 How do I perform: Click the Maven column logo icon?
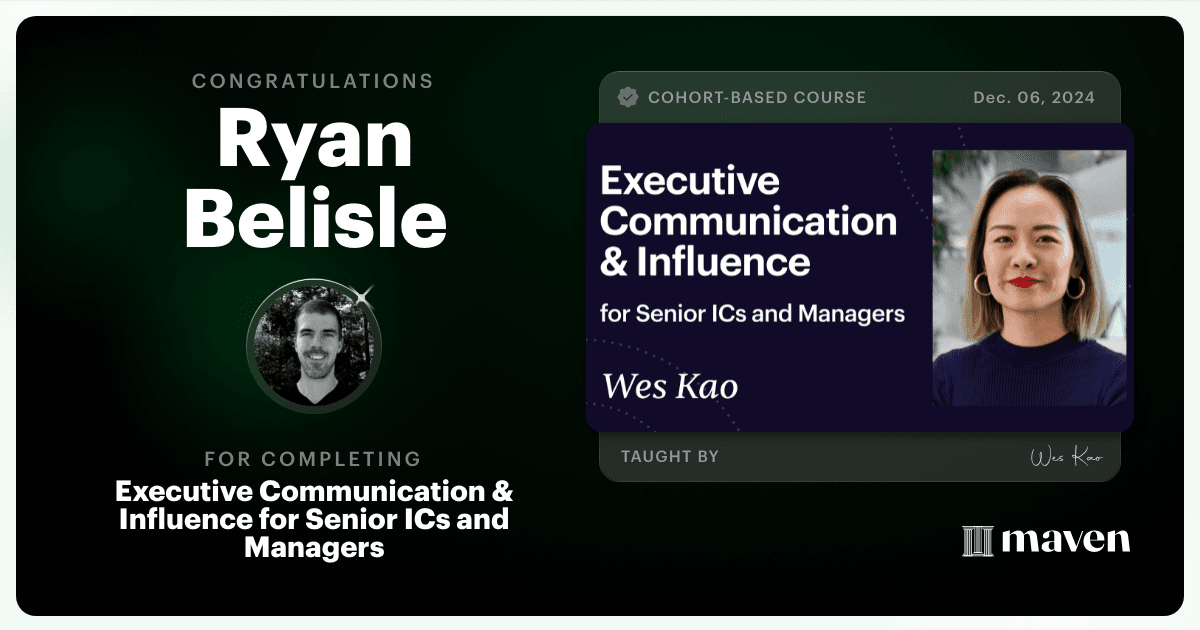(977, 541)
